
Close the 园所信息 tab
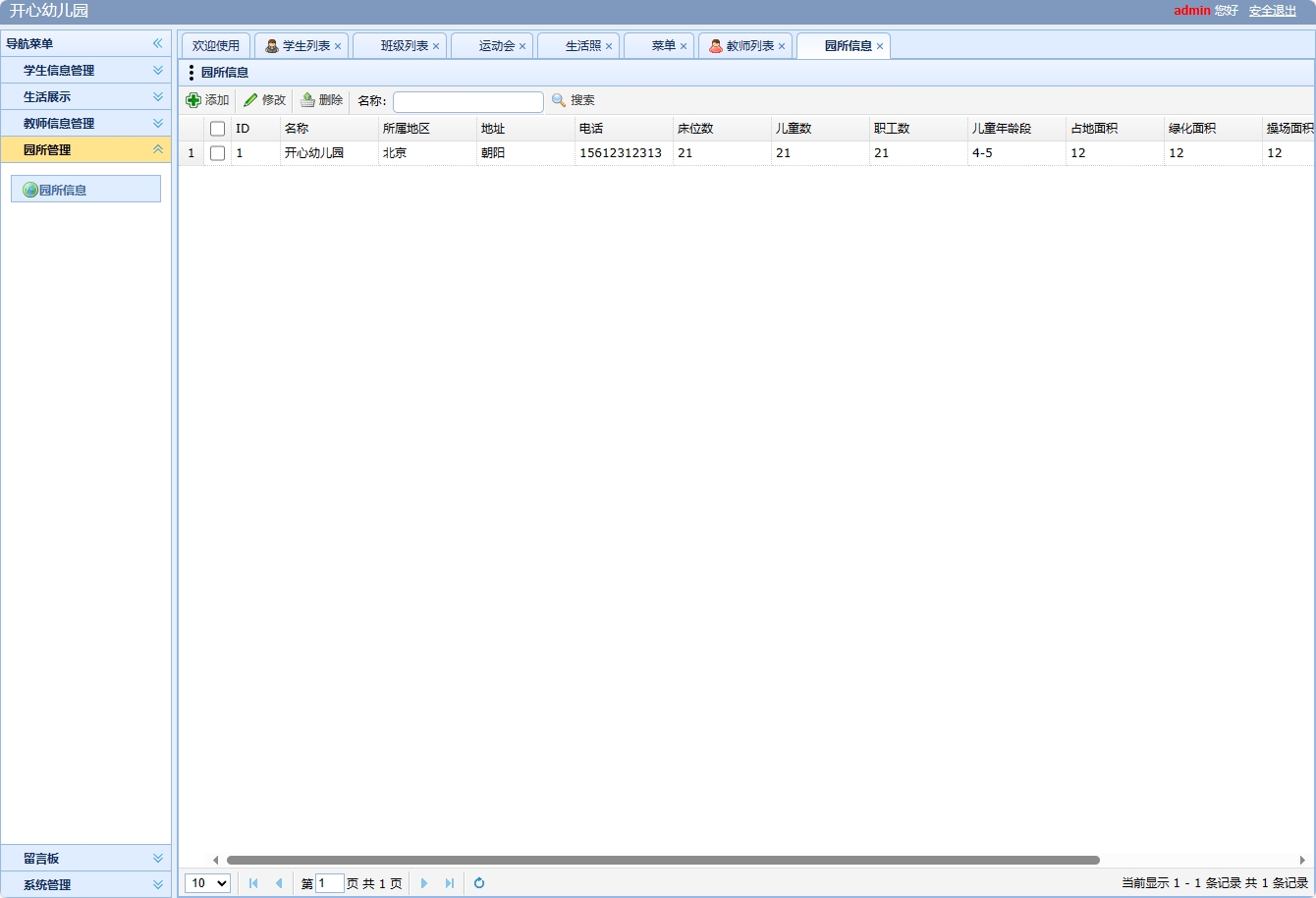(x=880, y=46)
